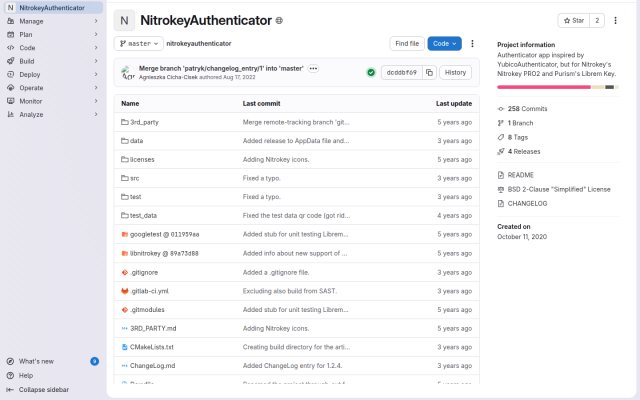Screen dimensions: 640x400
Task: Open the file toolbar kebab menu beside Code
Action: [x=472, y=43]
